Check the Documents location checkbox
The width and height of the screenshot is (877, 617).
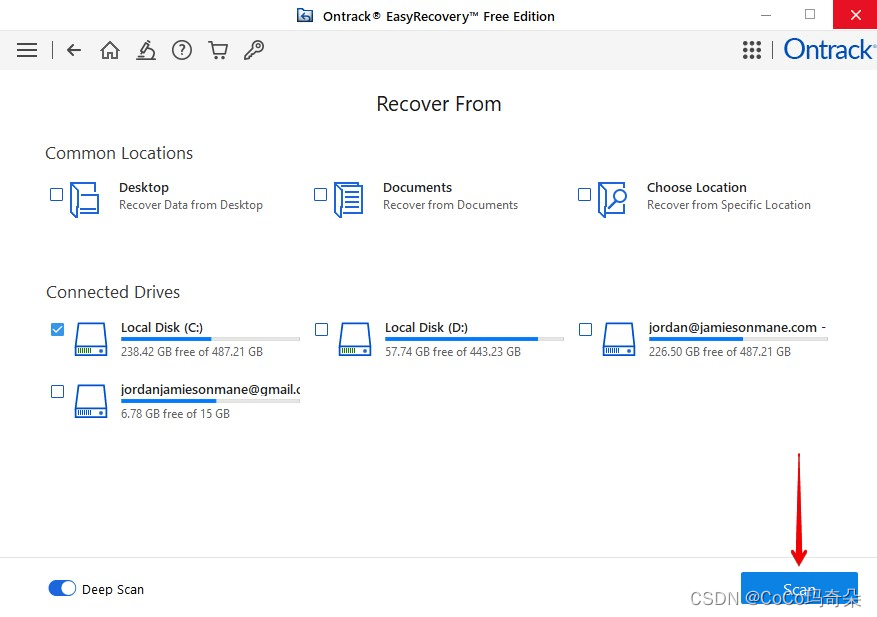click(321, 195)
